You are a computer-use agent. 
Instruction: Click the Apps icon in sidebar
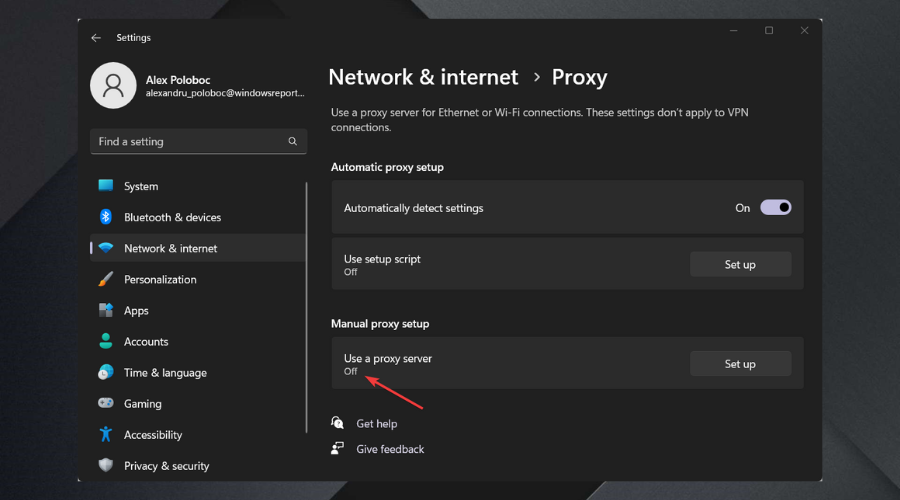coord(106,310)
